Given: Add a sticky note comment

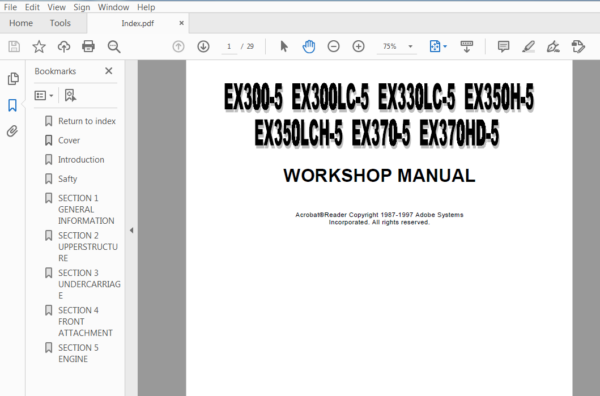Looking at the screenshot, I should 503,47.
